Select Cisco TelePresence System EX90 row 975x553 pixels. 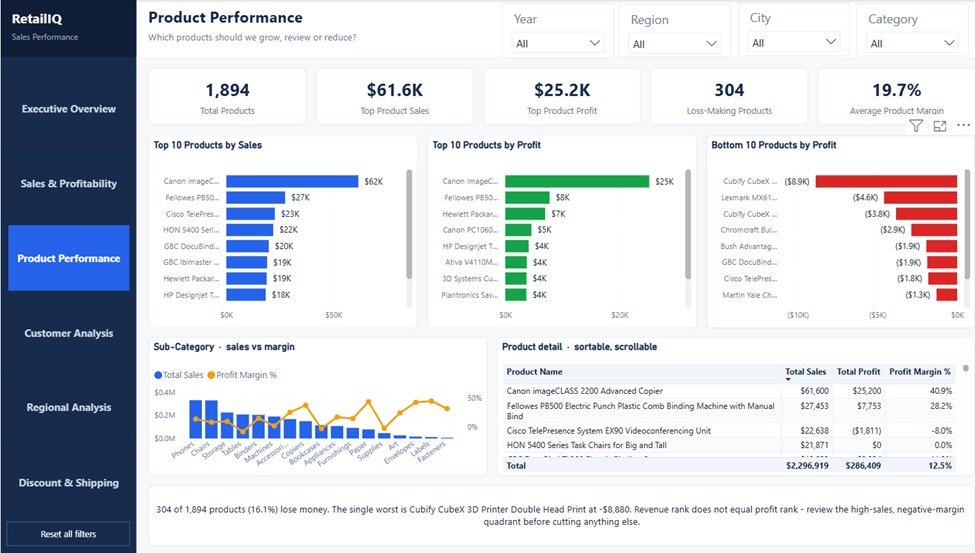coord(729,430)
